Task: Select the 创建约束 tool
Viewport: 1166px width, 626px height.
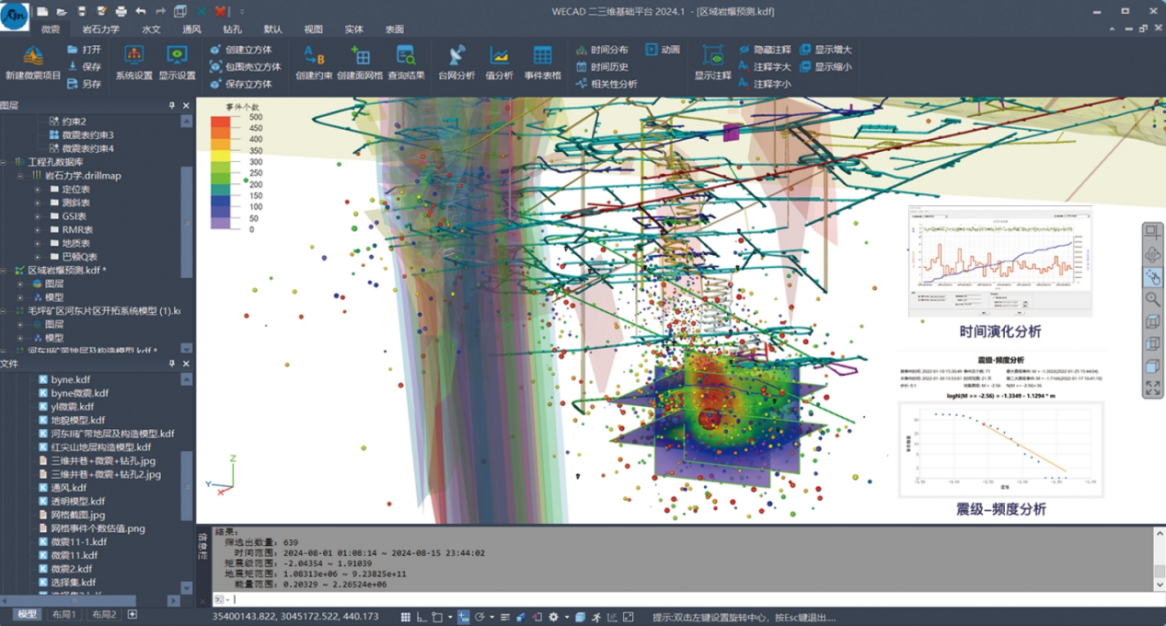Action: (314, 60)
